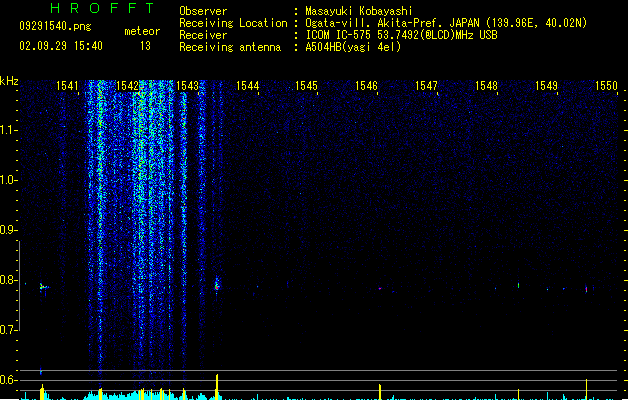The height and width of the screenshot is (400, 629).
Task: Click the 0.9 kHz frequency label
Action: click(8, 230)
